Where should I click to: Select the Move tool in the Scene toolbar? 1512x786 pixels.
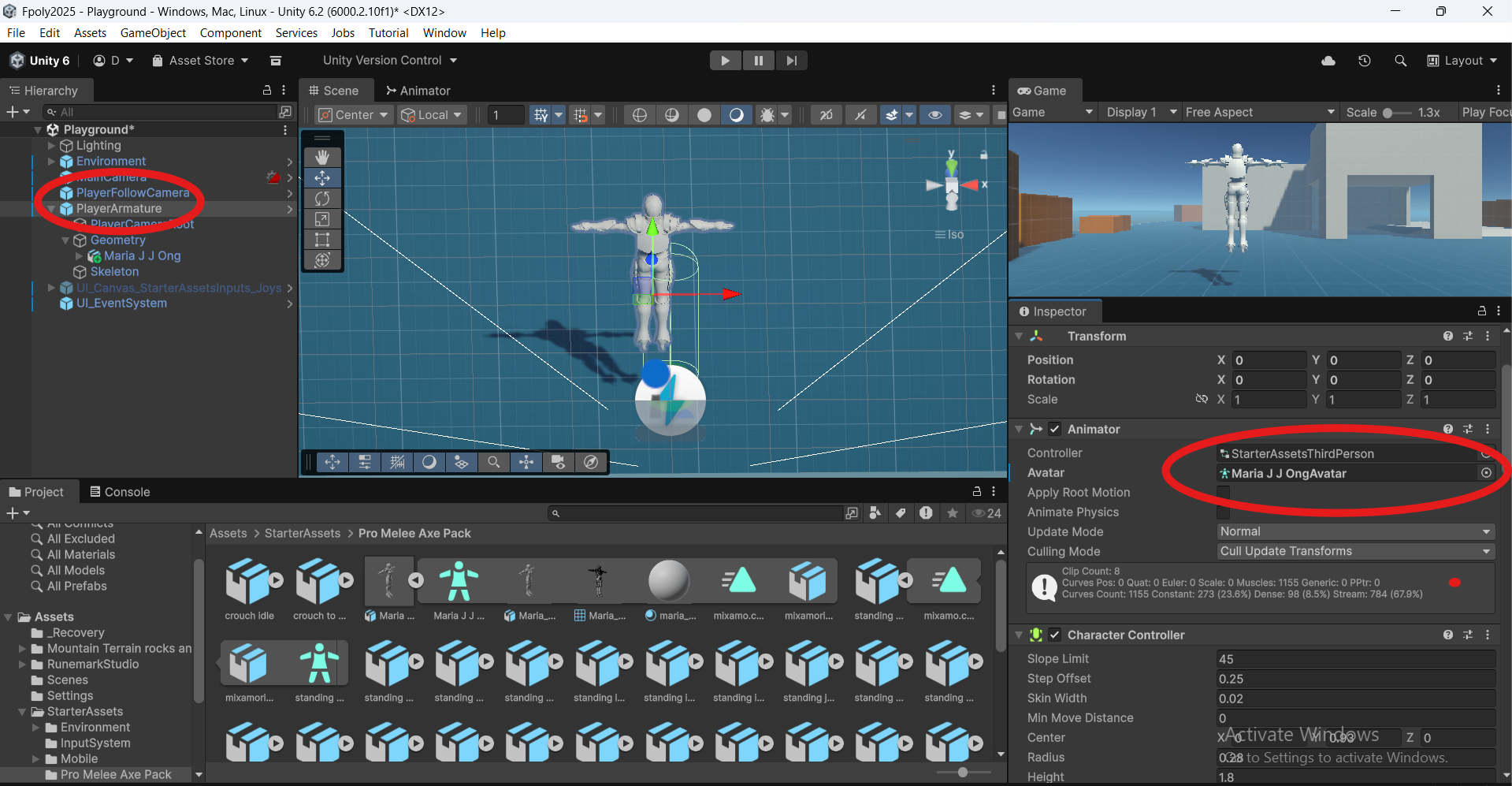322,177
